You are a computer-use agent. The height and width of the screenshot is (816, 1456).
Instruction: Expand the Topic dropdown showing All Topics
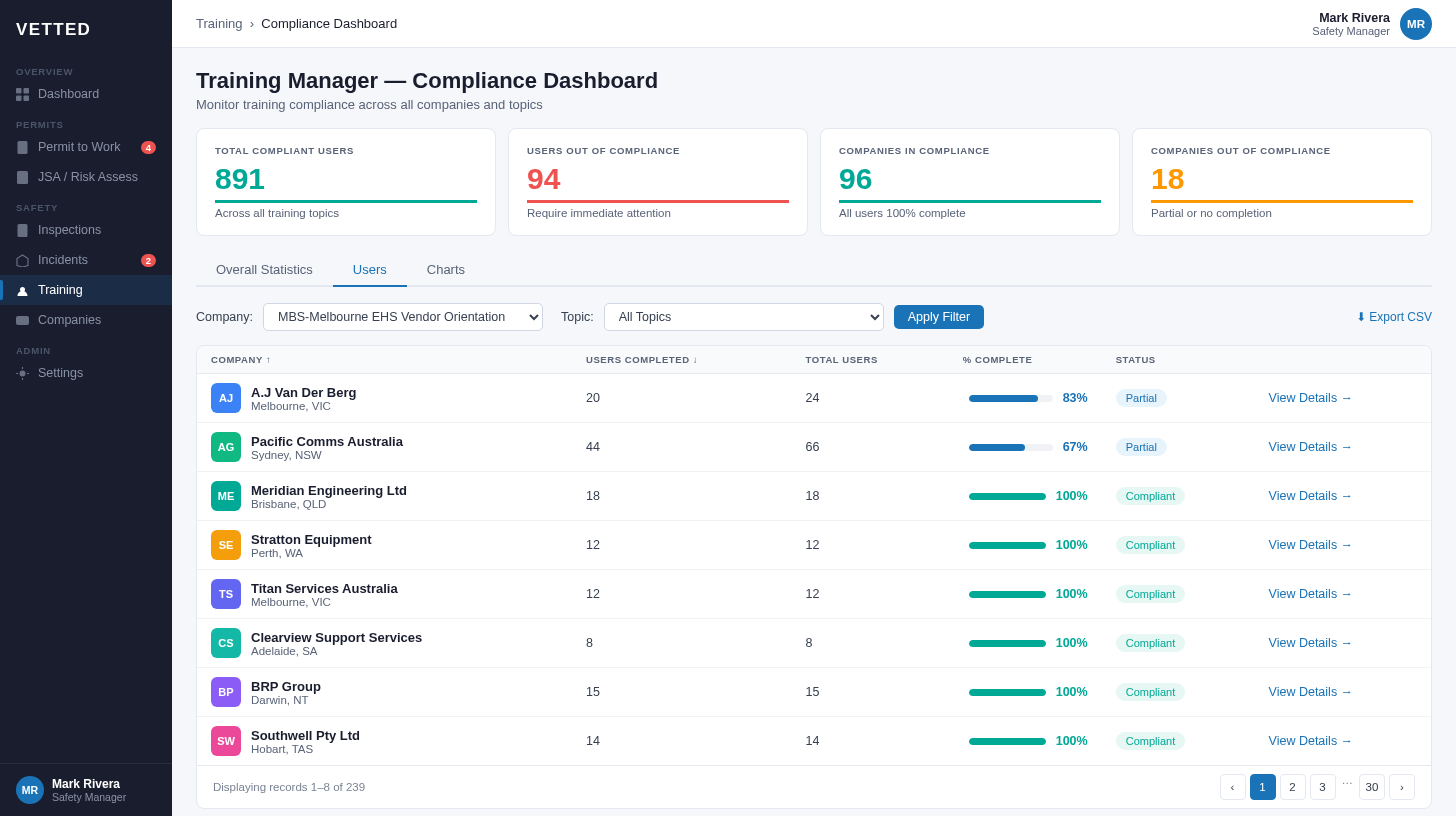pos(744,317)
